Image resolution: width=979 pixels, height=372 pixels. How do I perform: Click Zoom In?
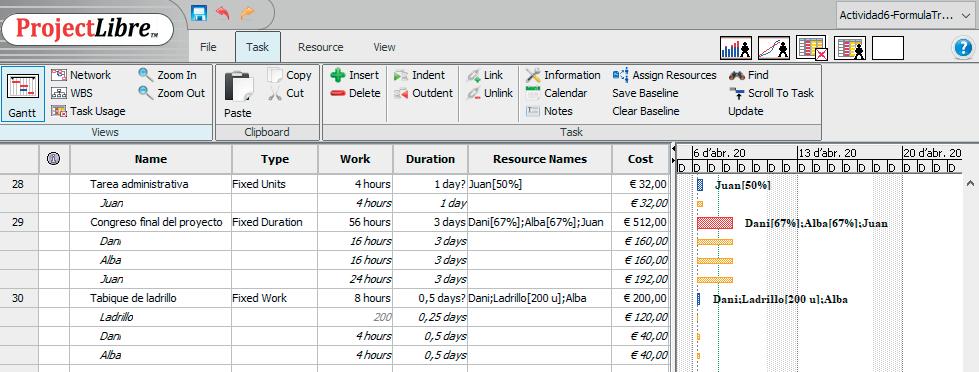pyautogui.click(x=167, y=75)
